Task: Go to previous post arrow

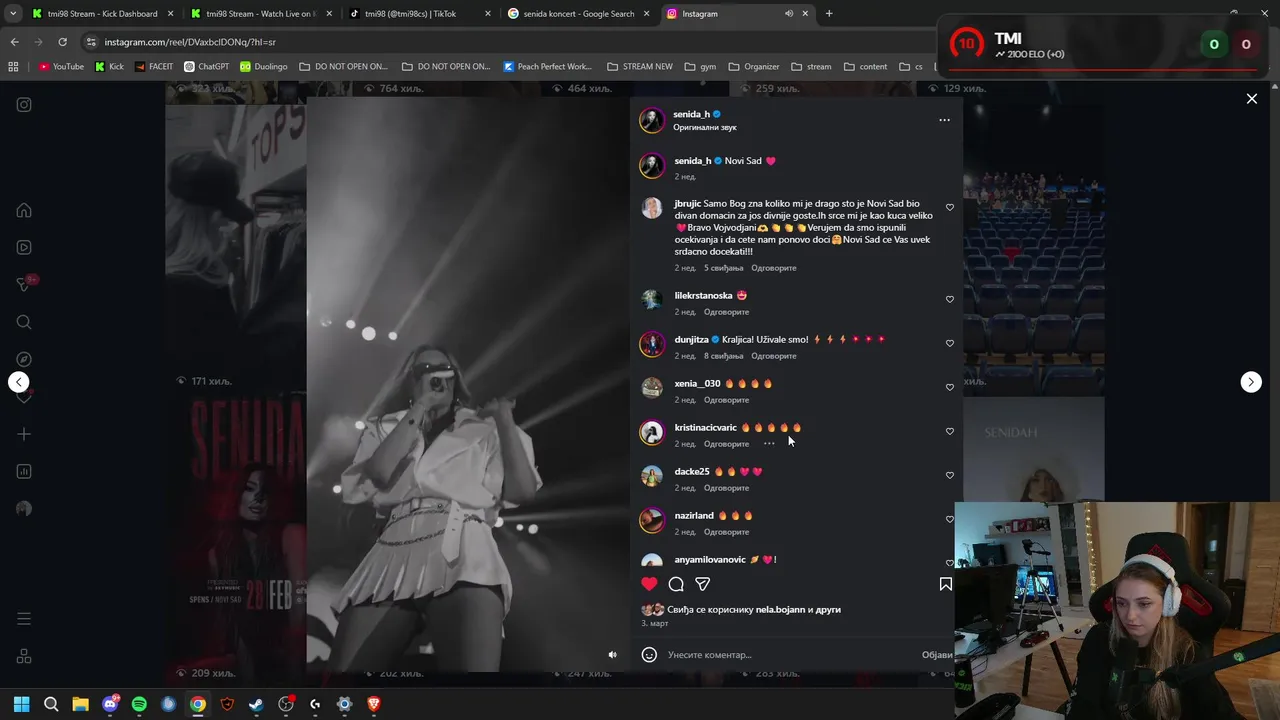Action: pyautogui.click(x=18, y=382)
